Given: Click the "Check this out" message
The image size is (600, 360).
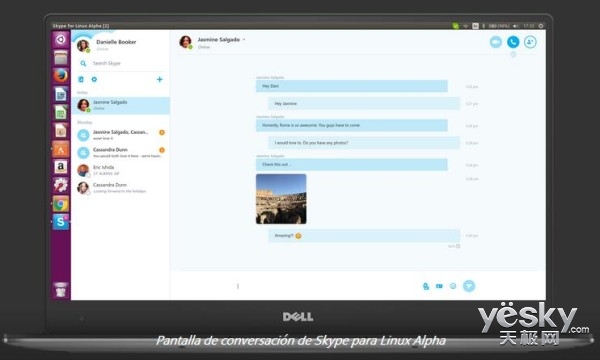Looking at the screenshot, I should 352,165.
